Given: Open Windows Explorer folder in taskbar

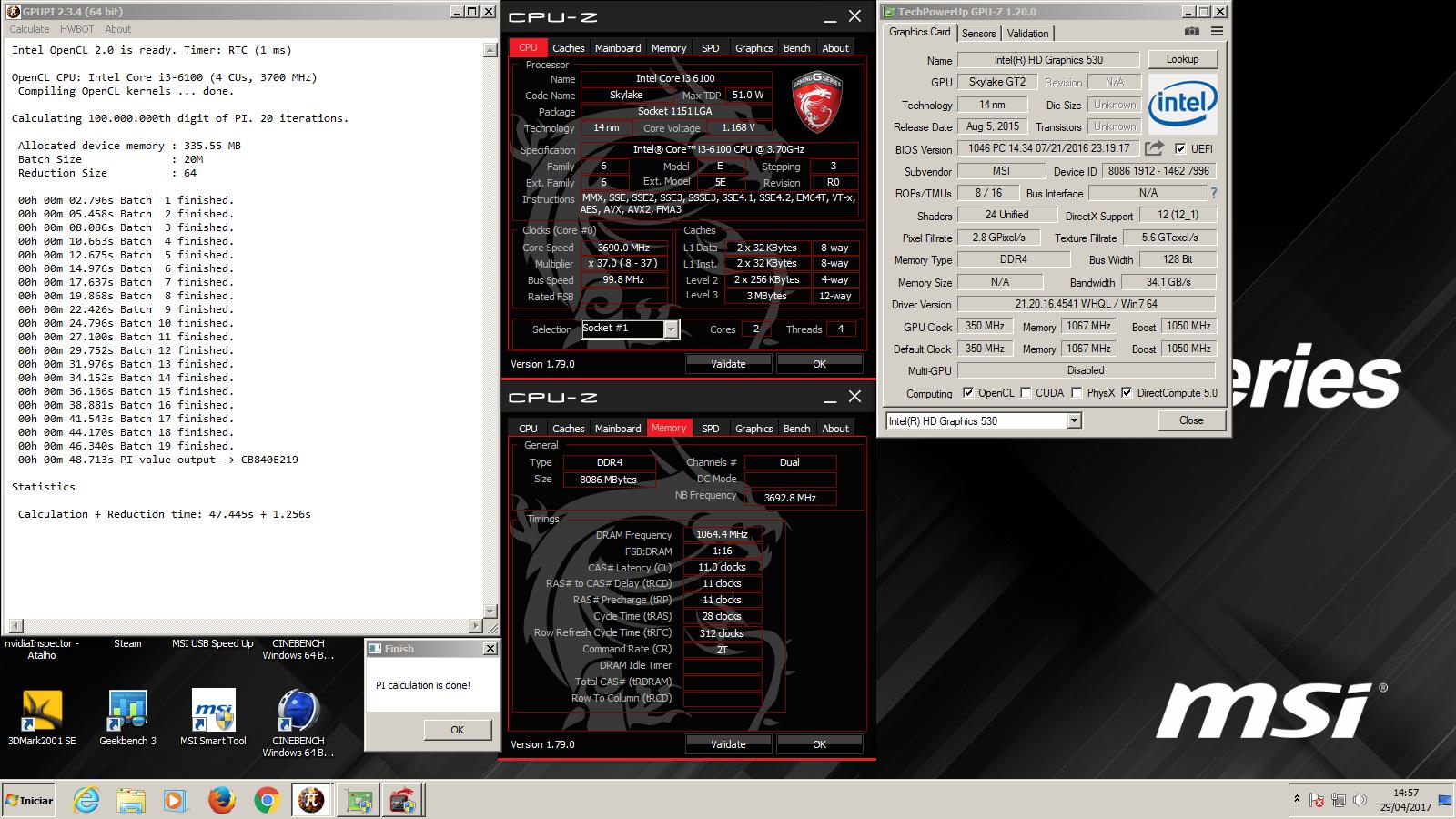Looking at the screenshot, I should click(131, 801).
